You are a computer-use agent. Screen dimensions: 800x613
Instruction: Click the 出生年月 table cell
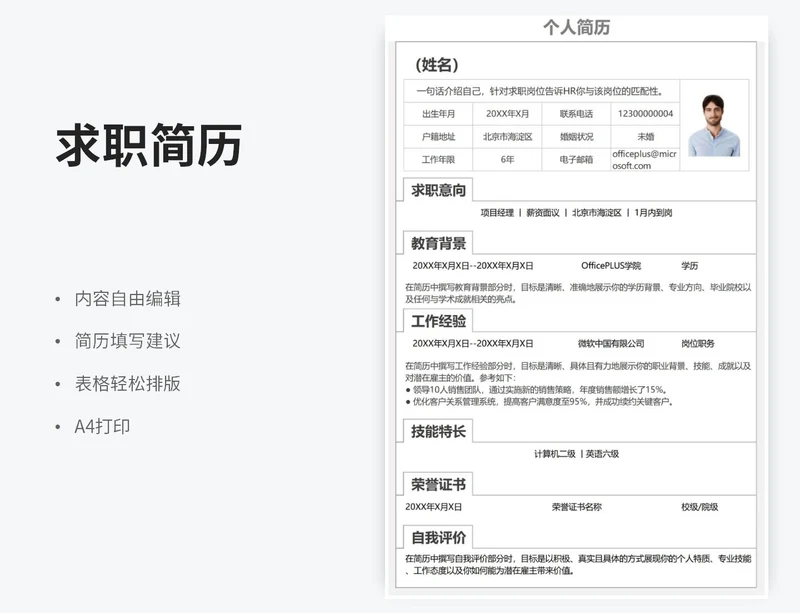click(x=438, y=114)
